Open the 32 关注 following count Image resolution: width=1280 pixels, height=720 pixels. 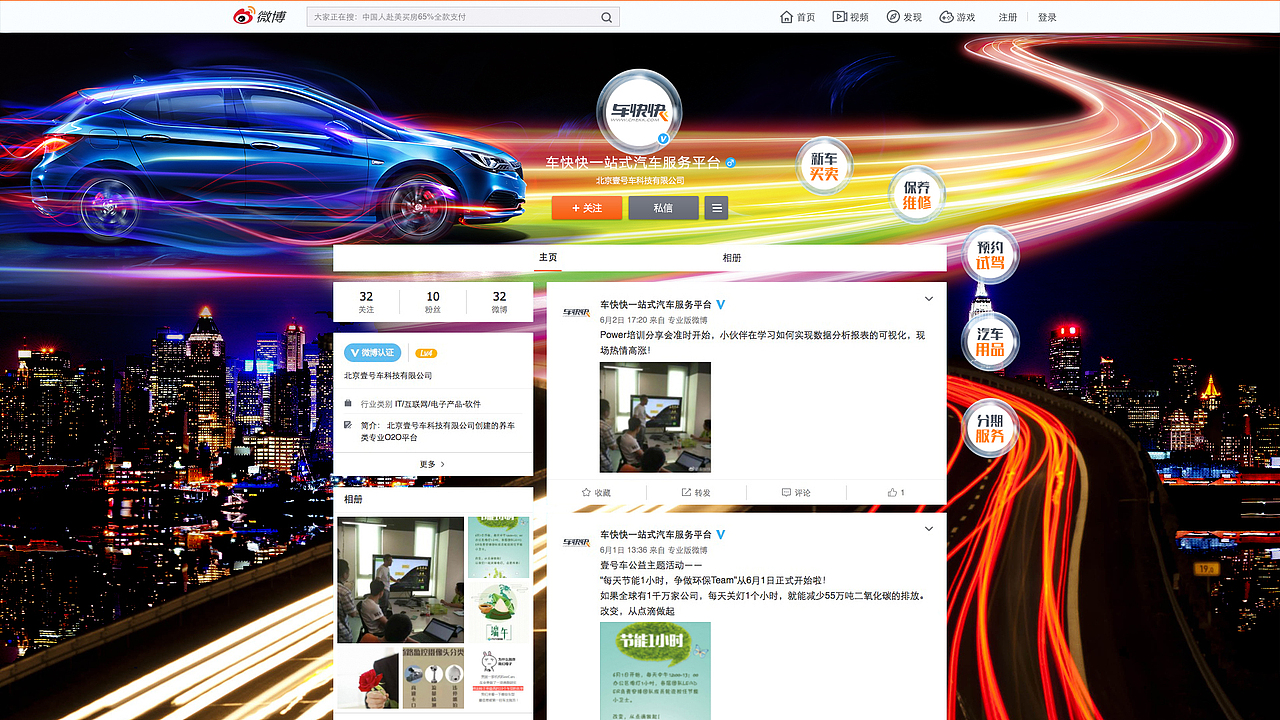pos(366,303)
